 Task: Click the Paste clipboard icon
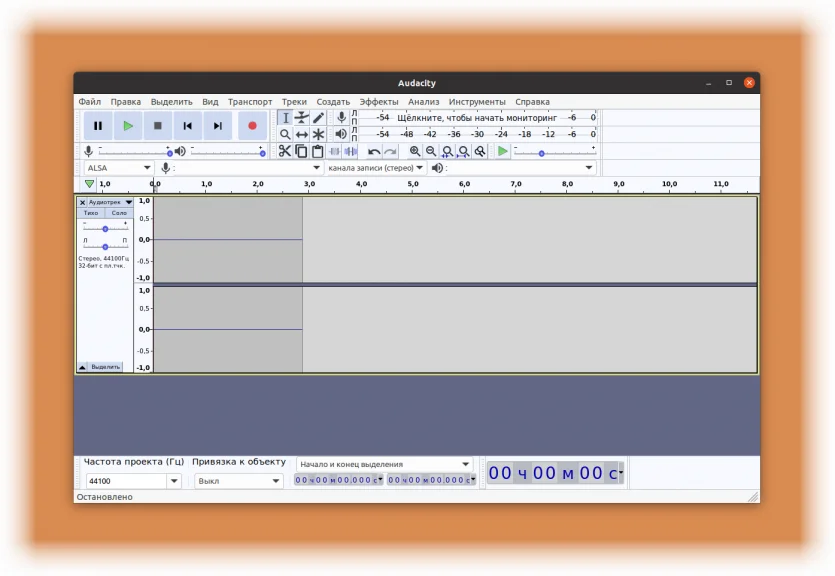[x=318, y=152]
